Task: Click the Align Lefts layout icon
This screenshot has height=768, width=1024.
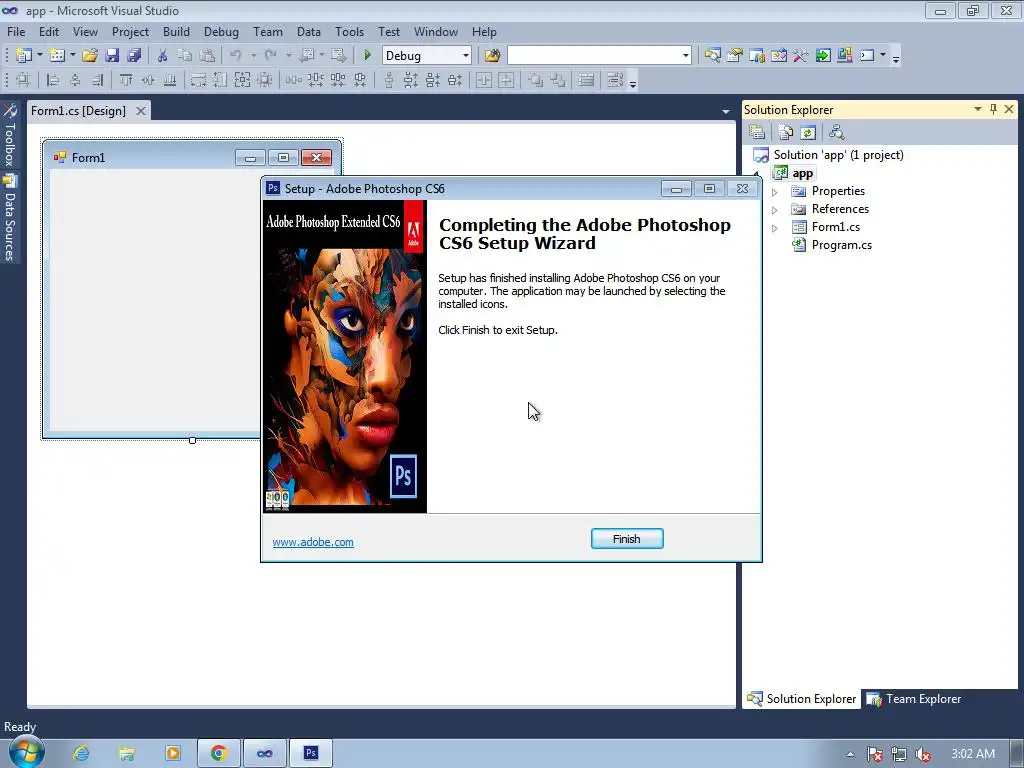Action: pos(53,80)
